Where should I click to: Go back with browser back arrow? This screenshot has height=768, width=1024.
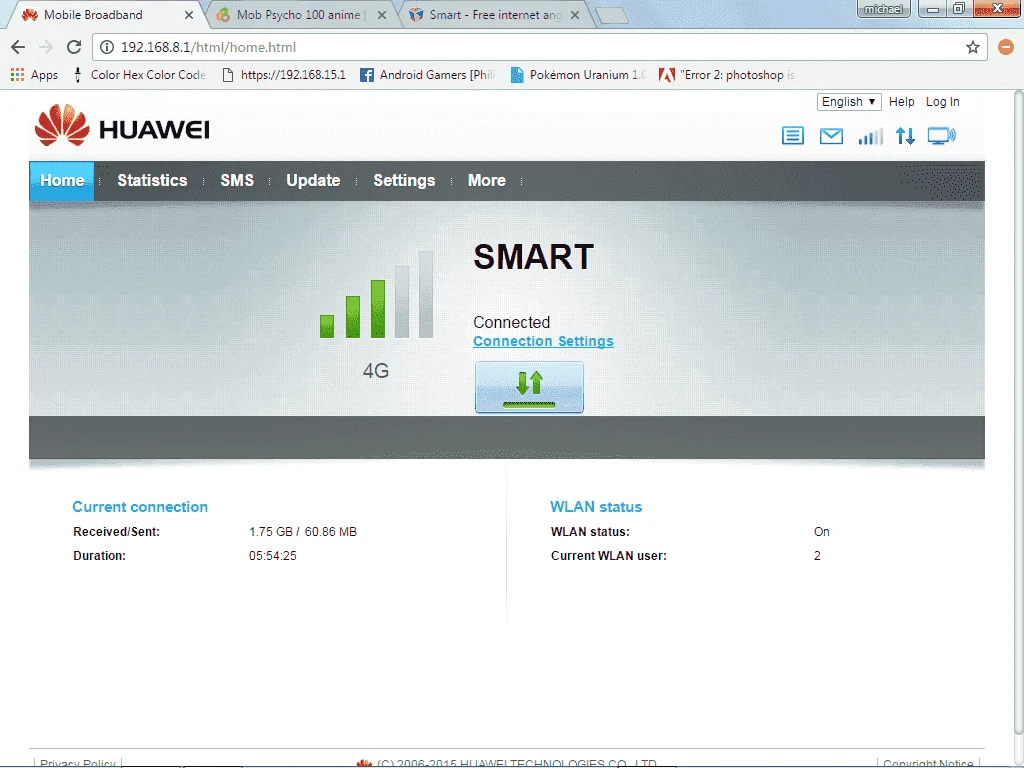(18, 47)
